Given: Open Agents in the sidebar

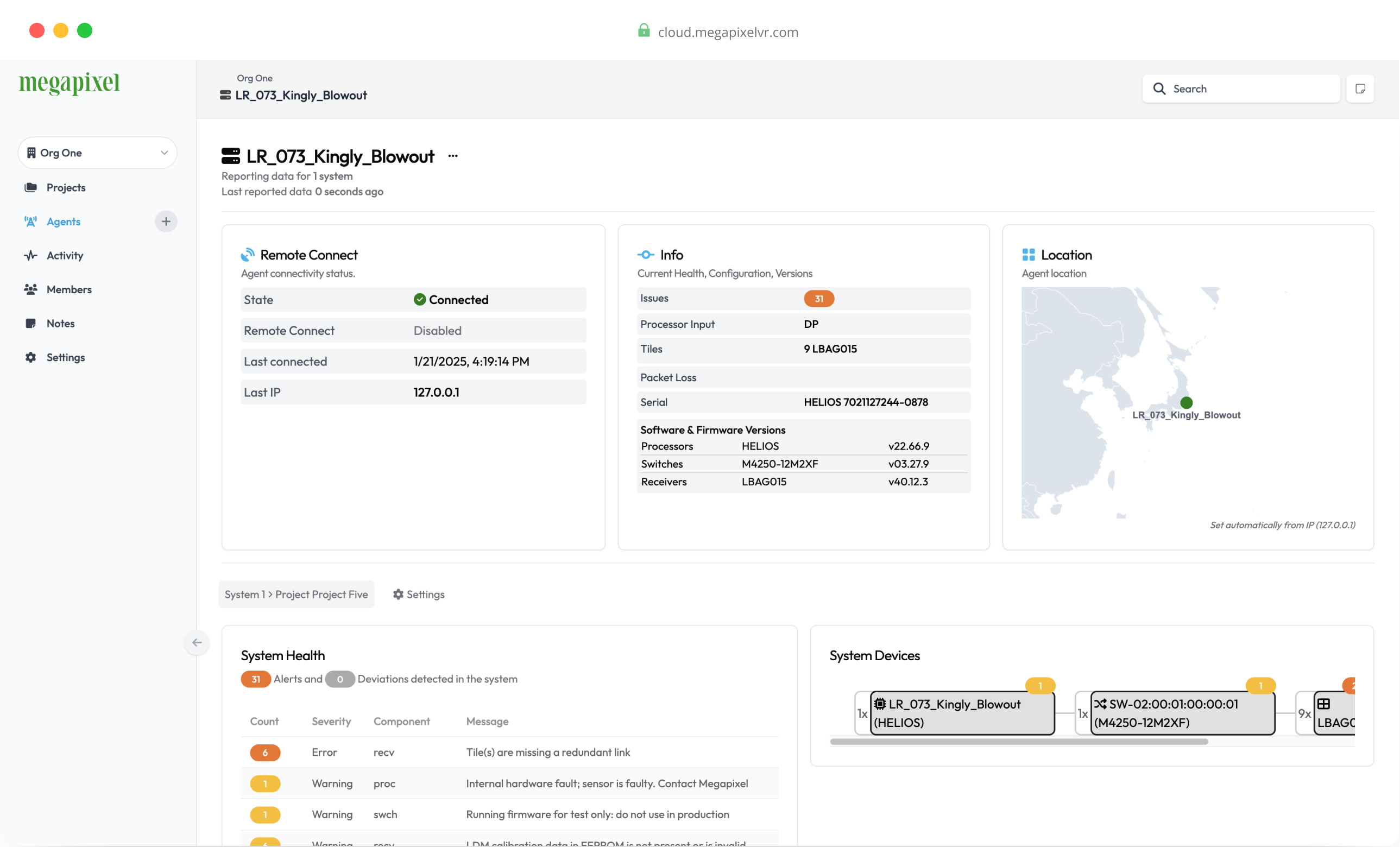Looking at the screenshot, I should [x=64, y=222].
